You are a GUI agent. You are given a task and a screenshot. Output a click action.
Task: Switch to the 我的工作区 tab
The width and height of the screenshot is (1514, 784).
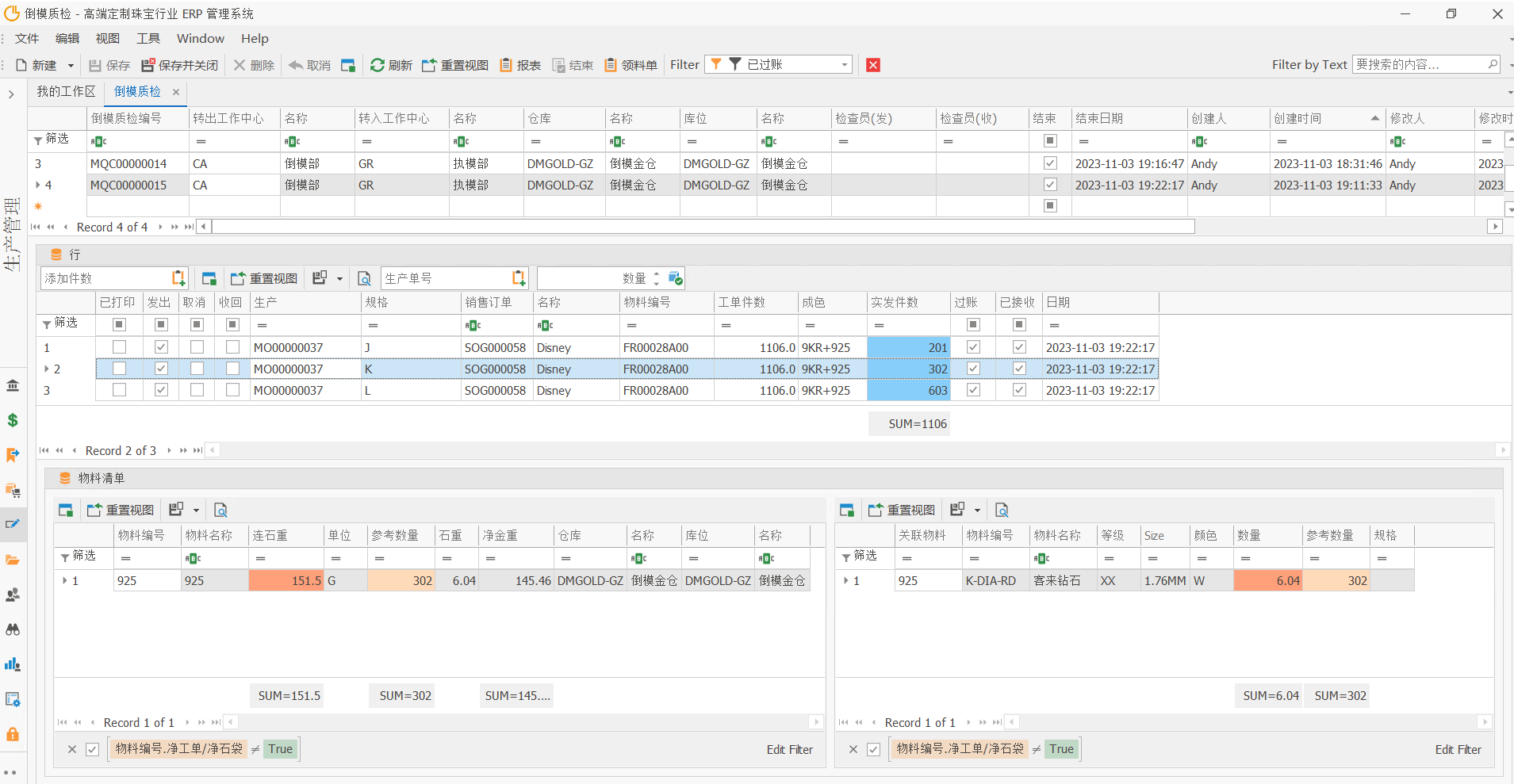(x=66, y=92)
